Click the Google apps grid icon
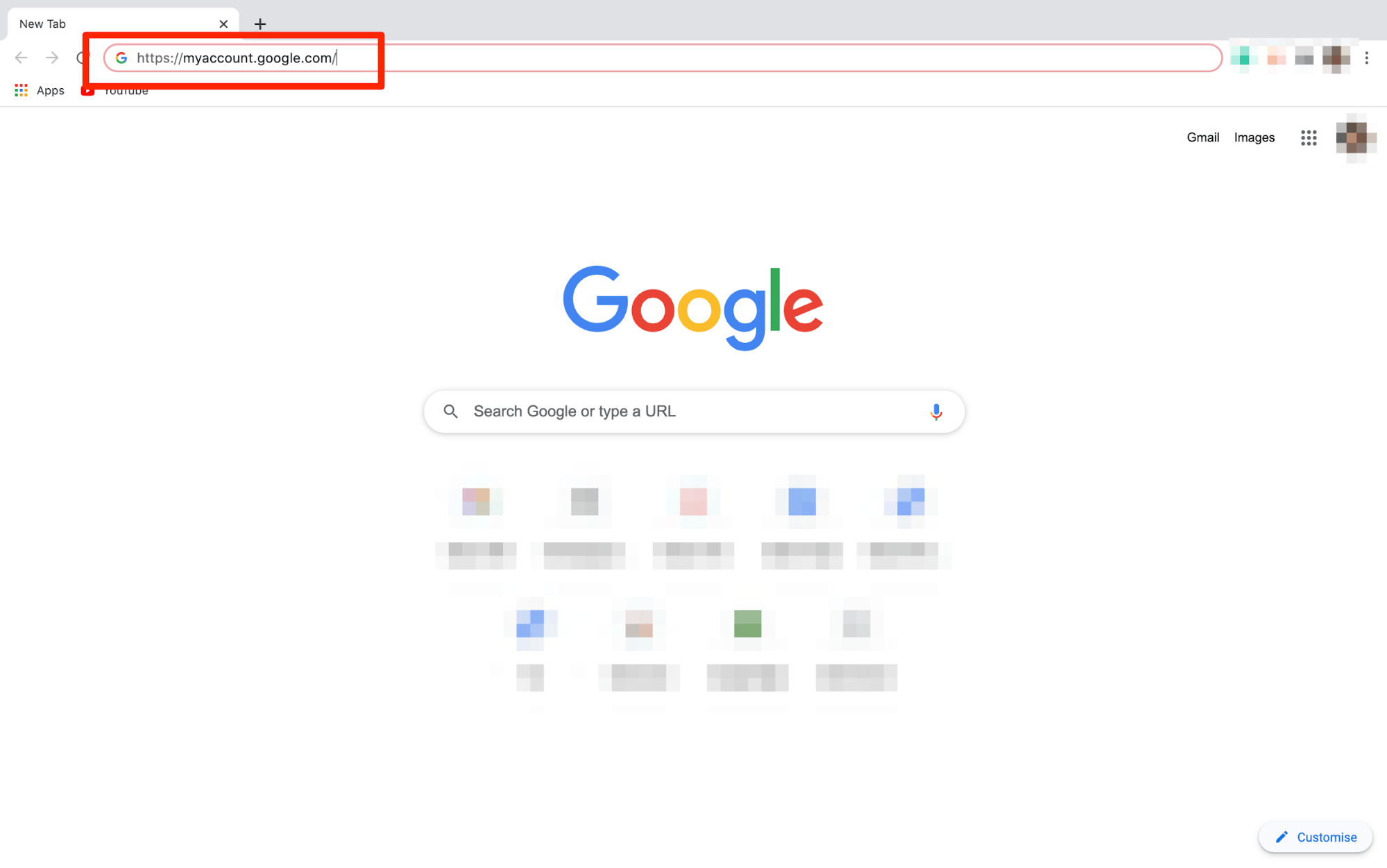1387x868 pixels. point(1308,137)
